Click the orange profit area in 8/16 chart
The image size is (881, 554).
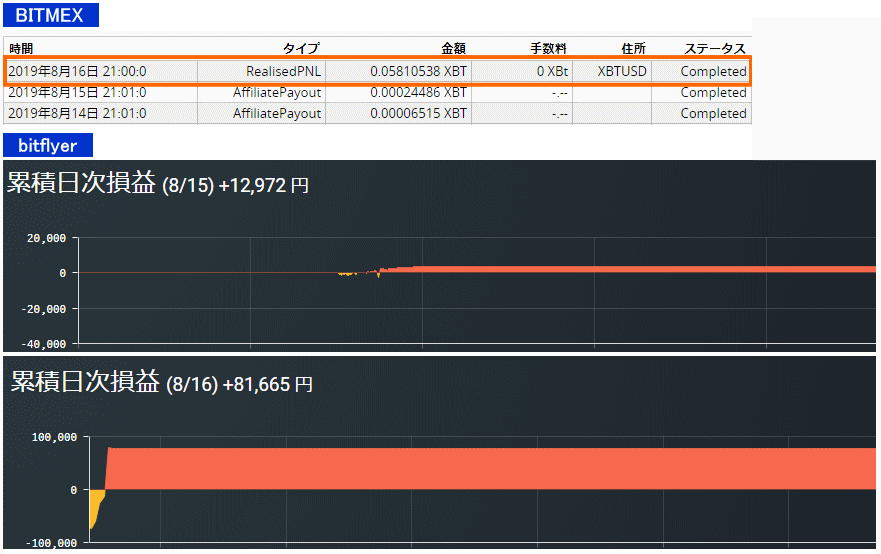[480, 468]
